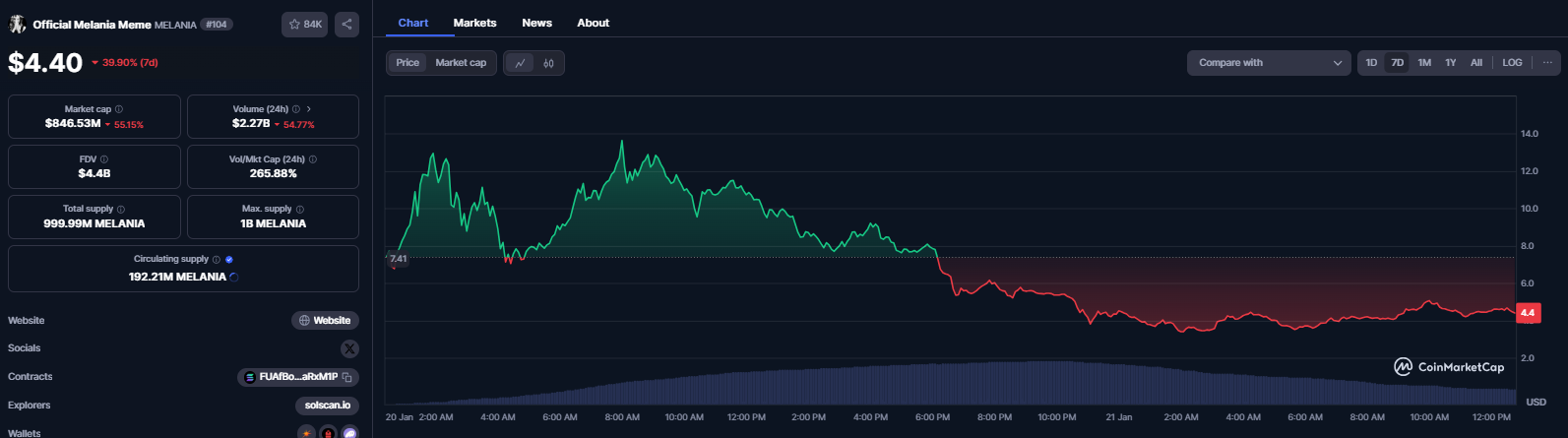Click the share icon next to watchlist
Viewport: 1568px width, 438px height.
(x=346, y=25)
